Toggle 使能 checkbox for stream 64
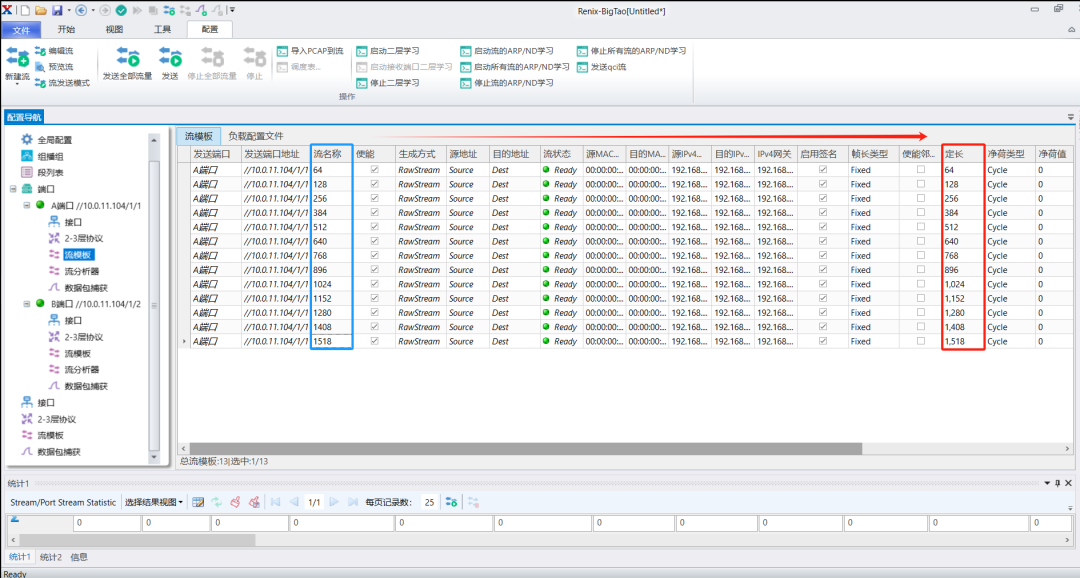Viewport: 1080px width, 578px height. click(x=375, y=170)
